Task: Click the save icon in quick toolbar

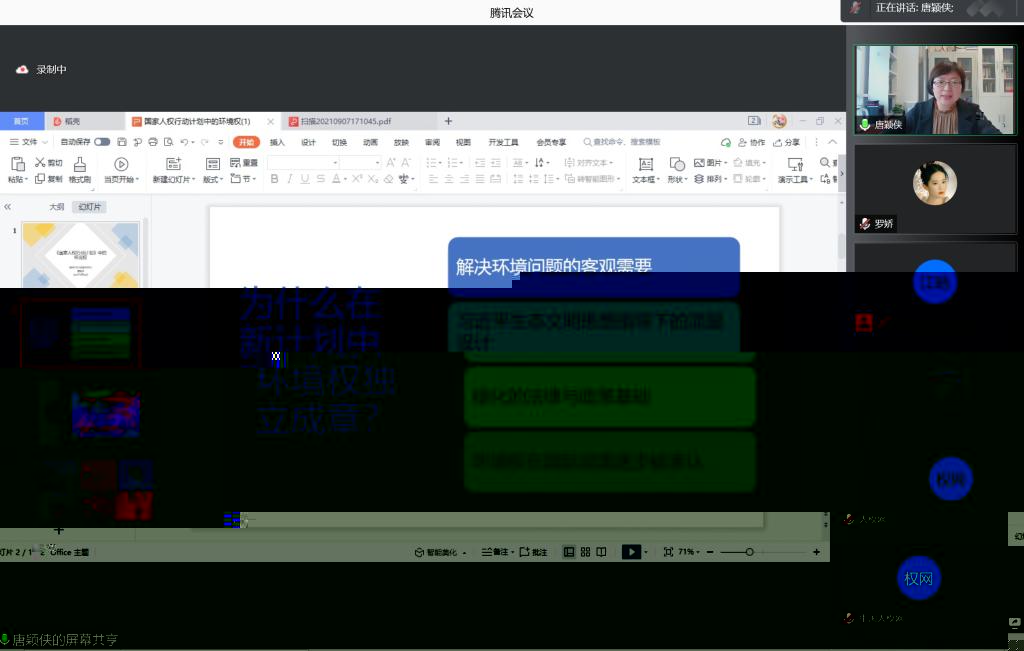Action: tap(122, 142)
